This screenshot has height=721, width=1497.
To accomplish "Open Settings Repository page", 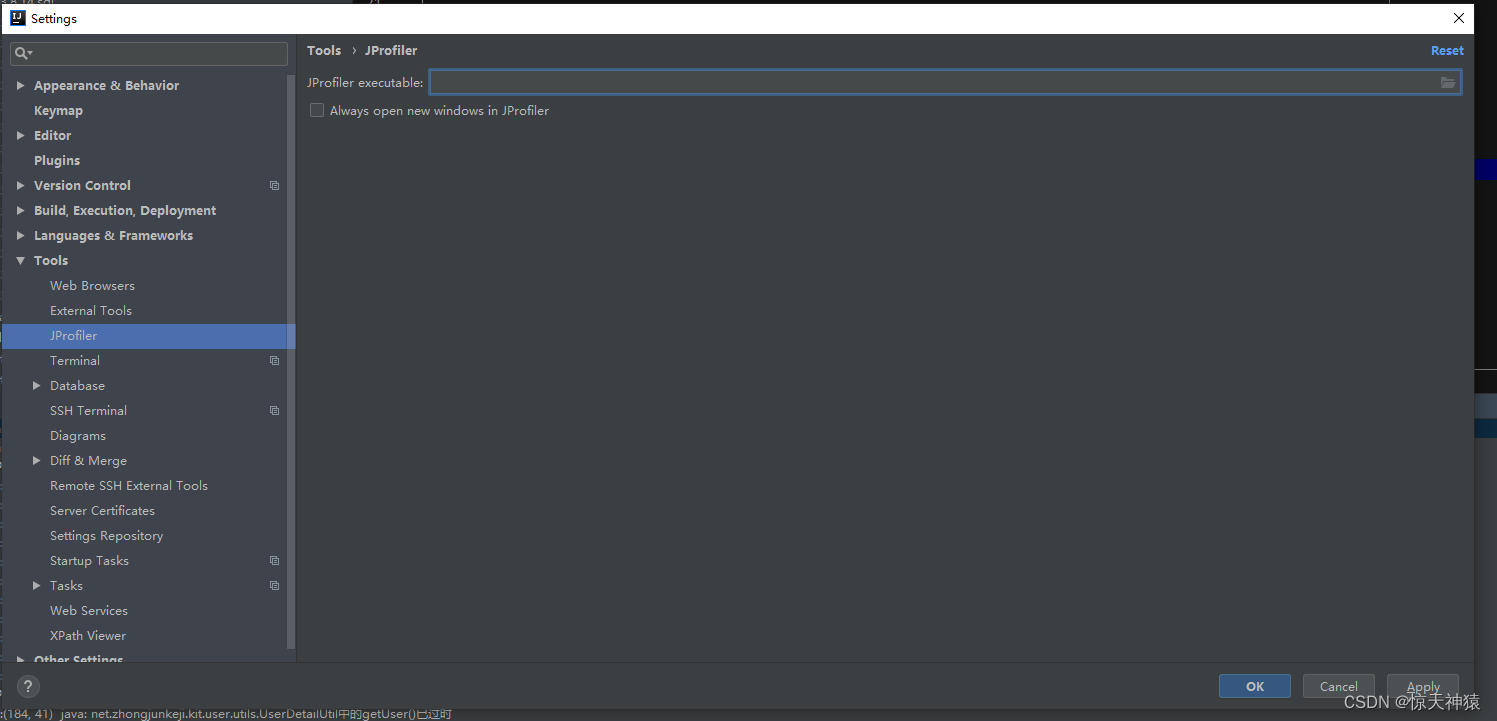I will (106, 536).
